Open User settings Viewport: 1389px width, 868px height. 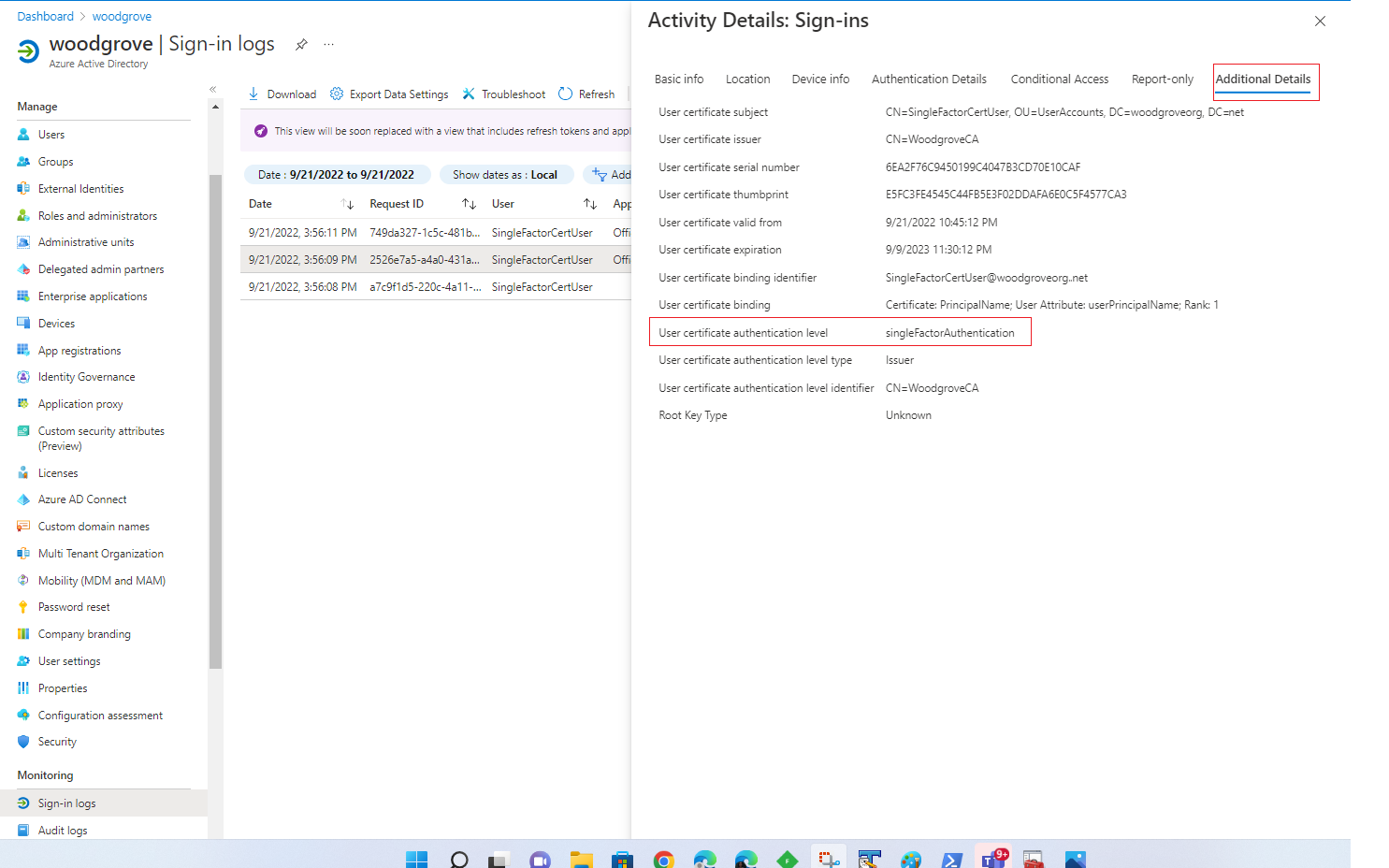69,661
